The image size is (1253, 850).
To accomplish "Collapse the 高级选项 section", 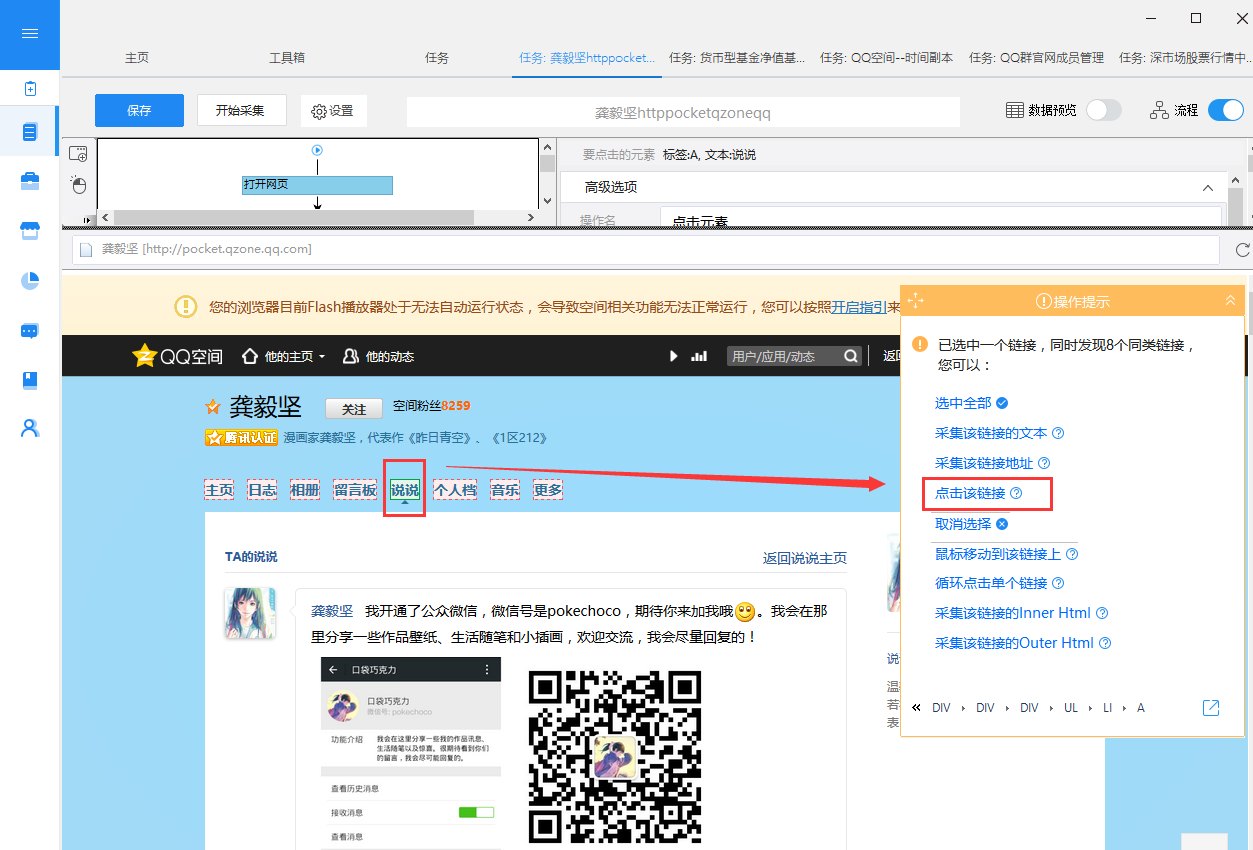I will 1207,187.
